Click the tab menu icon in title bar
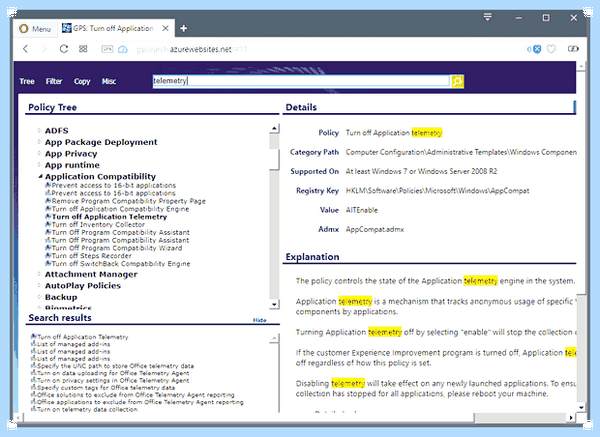Viewport: 600px width, 437px height. coord(488,17)
